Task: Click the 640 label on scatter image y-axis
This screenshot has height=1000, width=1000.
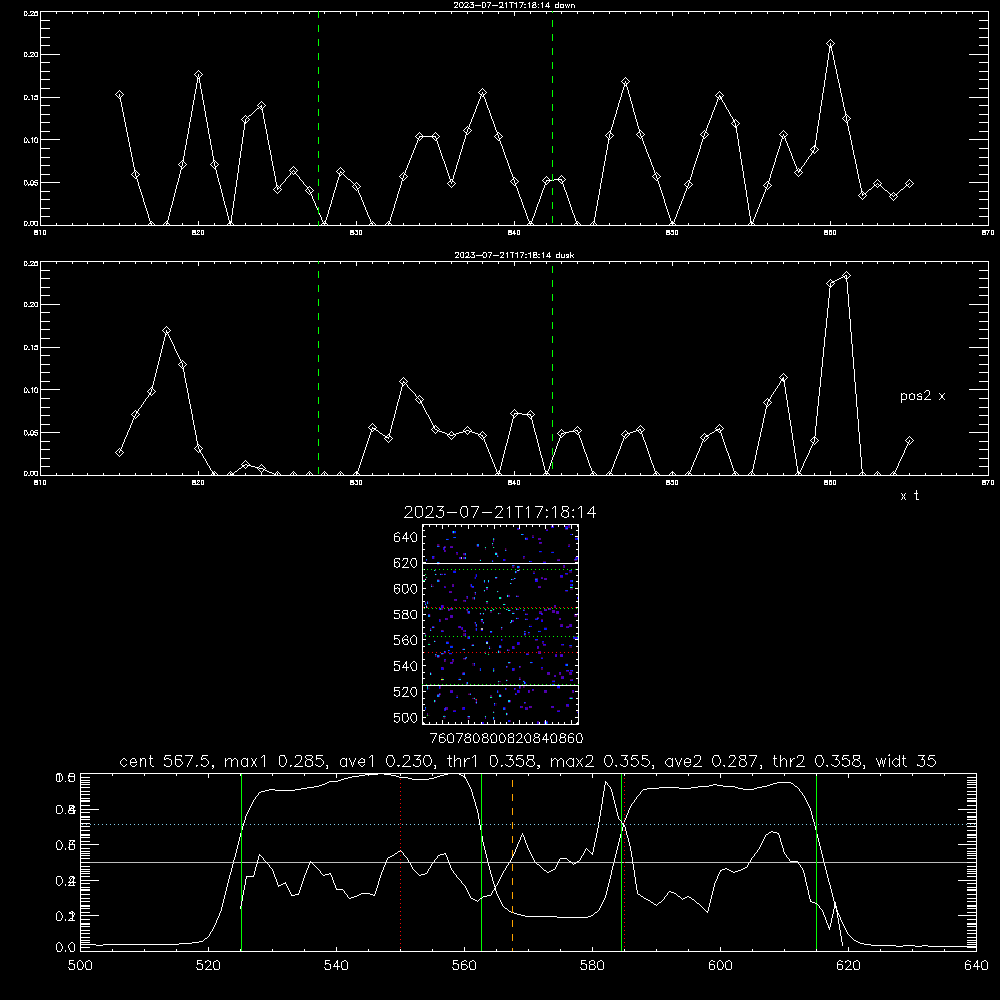Action: [406, 538]
